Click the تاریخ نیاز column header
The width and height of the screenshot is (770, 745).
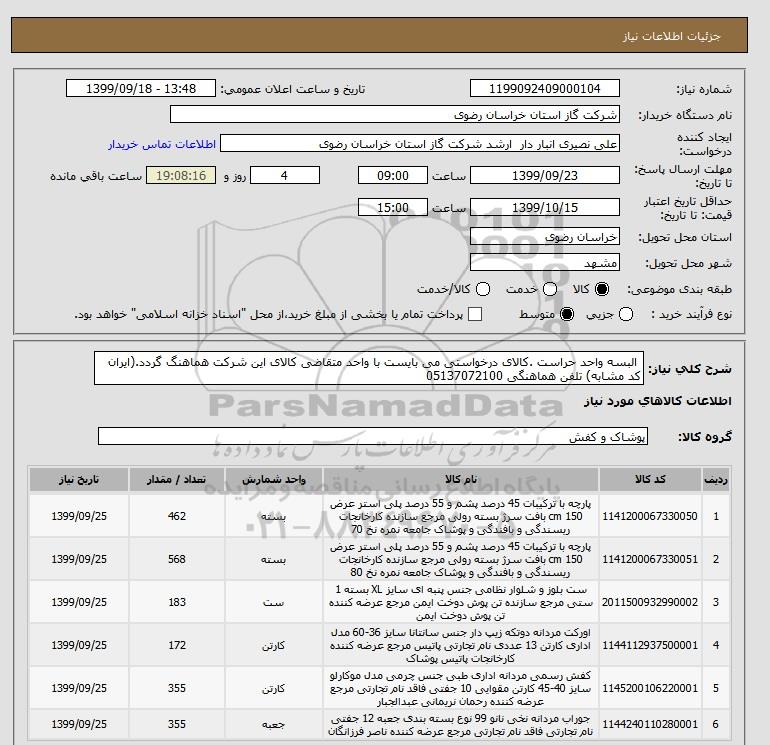pyautogui.click(x=78, y=479)
